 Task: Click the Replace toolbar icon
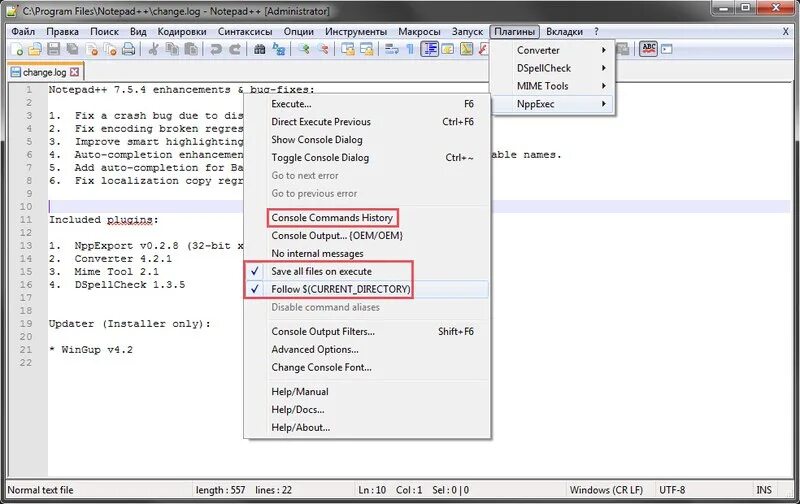[279, 49]
